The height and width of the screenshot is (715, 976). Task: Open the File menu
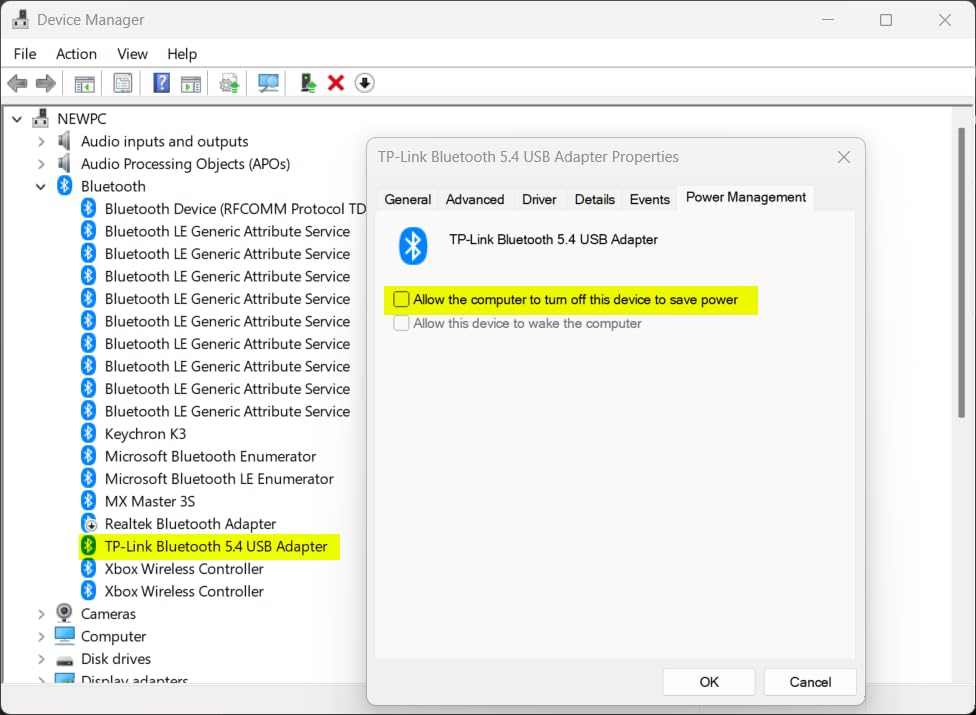pyautogui.click(x=25, y=54)
